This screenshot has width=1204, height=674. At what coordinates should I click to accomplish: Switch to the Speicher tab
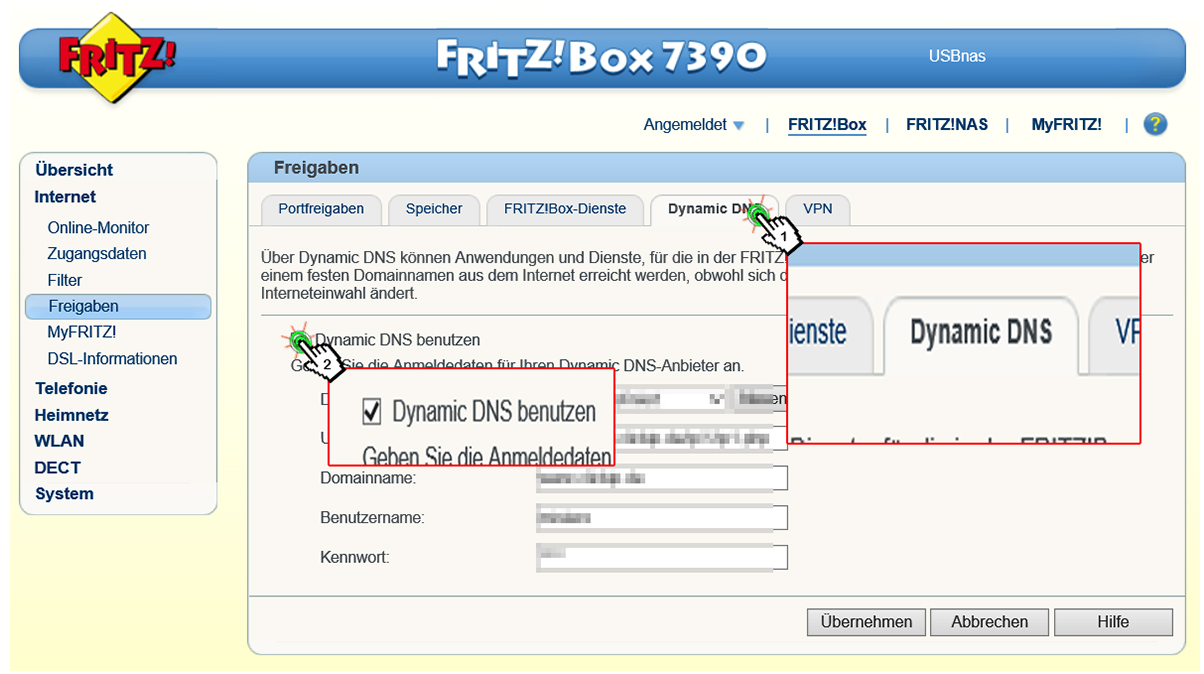click(x=434, y=210)
